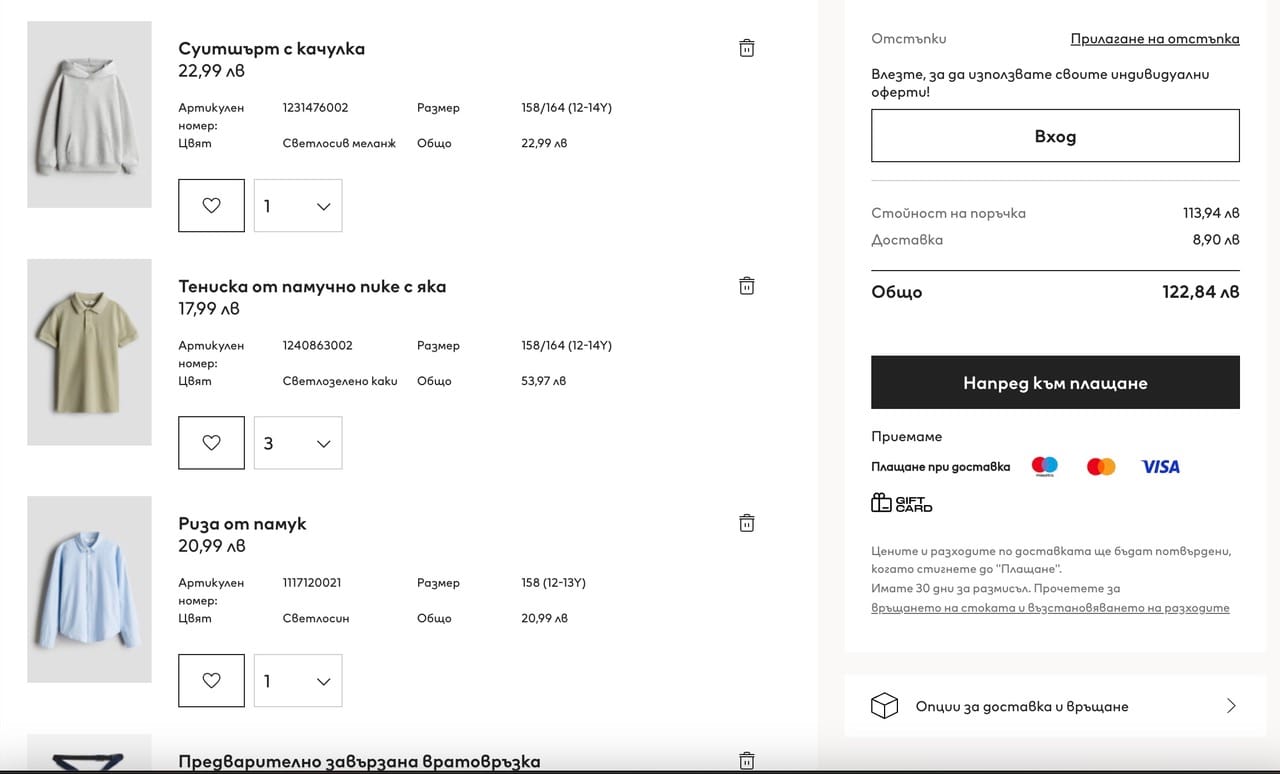
Task: Open the Суитшърт с качулка product title
Action: click(271, 48)
